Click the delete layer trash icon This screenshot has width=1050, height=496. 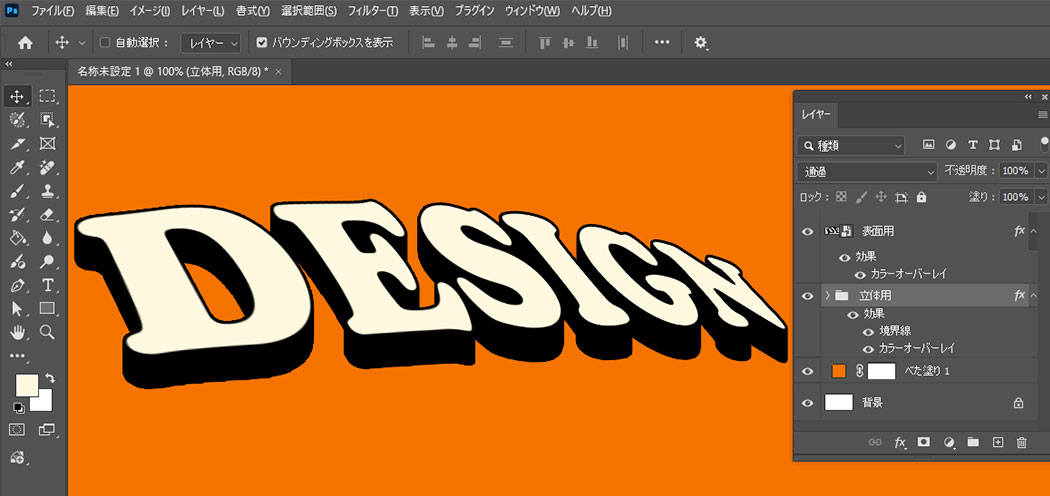click(x=1021, y=442)
